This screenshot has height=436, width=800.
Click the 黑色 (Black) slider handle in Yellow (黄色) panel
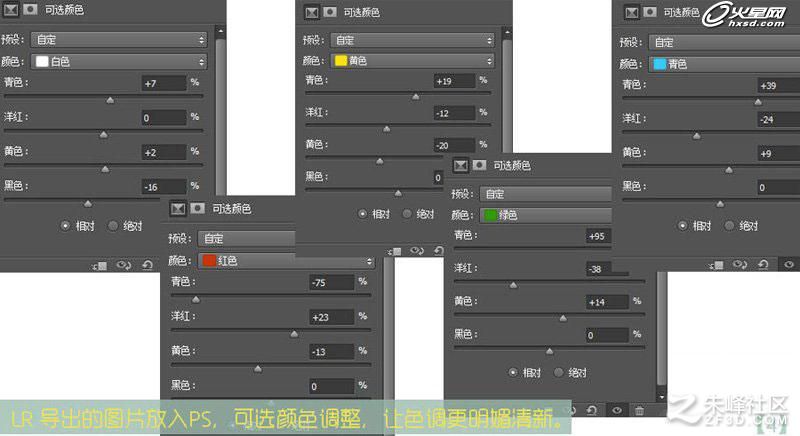click(x=398, y=193)
